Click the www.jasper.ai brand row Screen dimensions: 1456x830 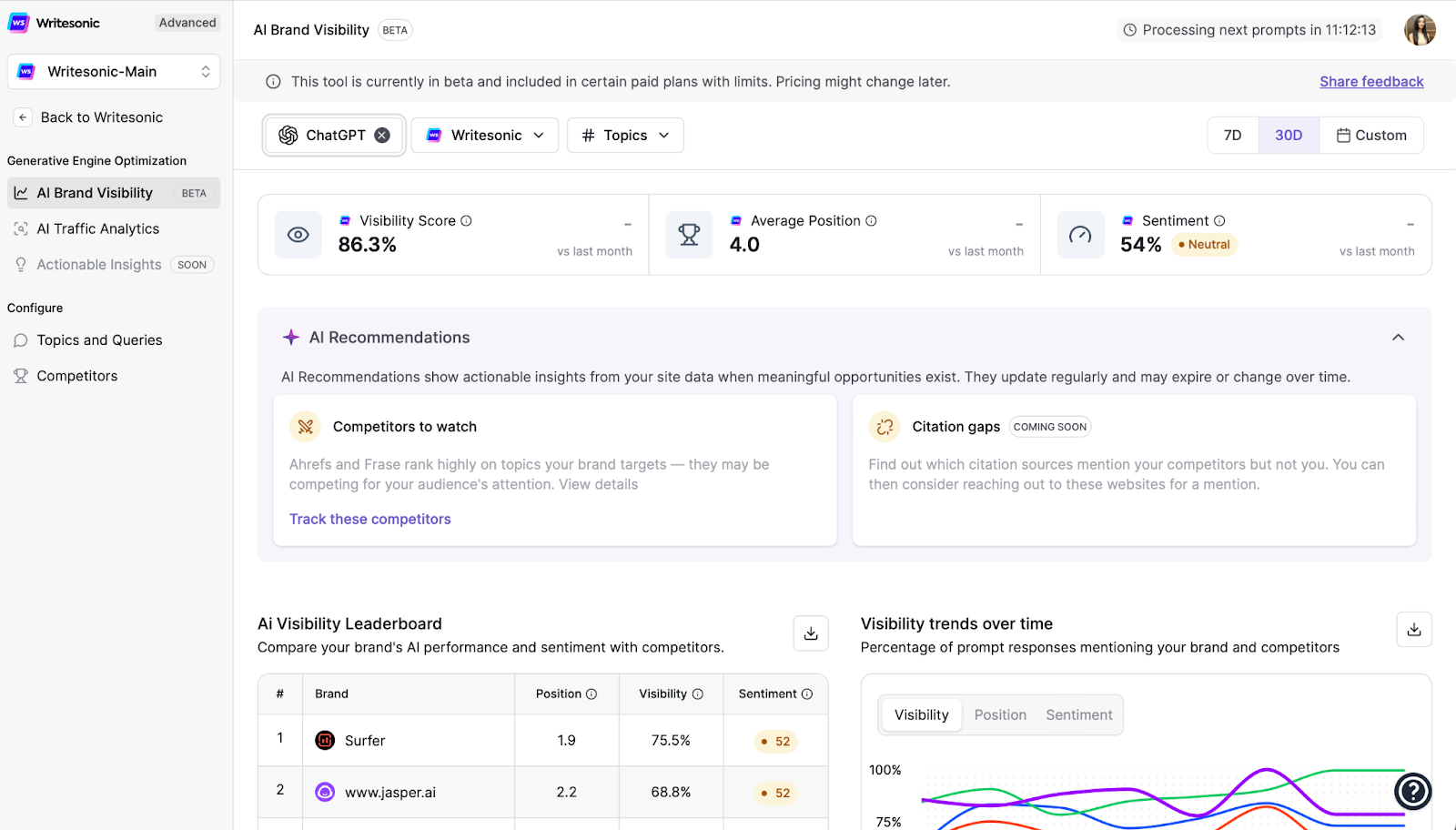(x=543, y=793)
